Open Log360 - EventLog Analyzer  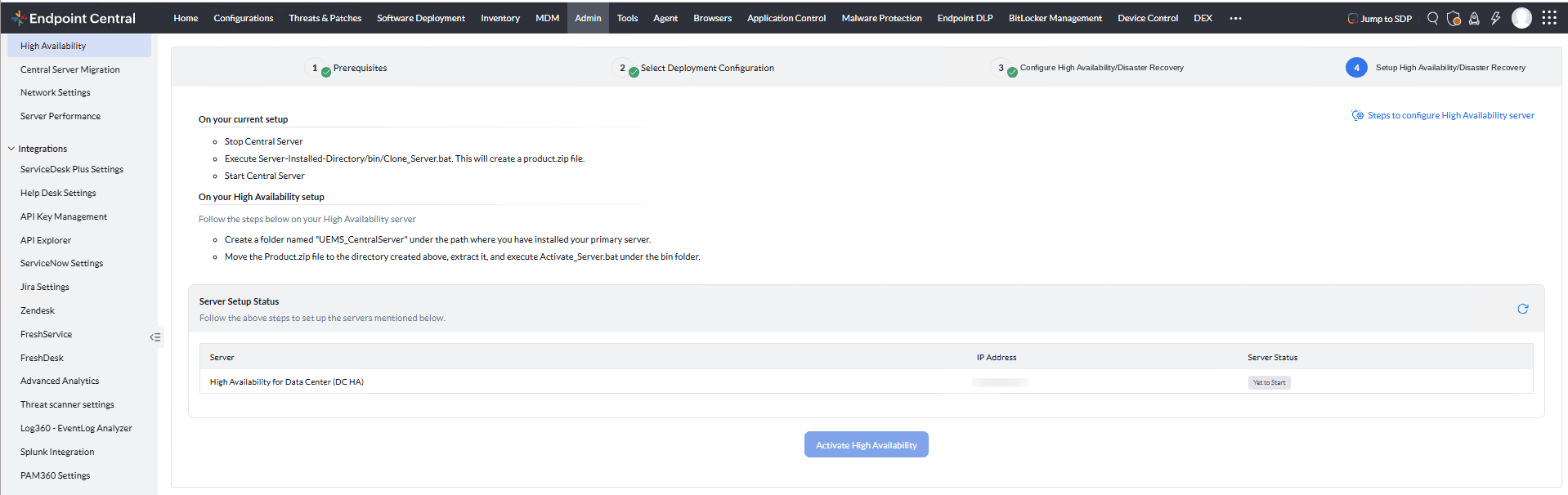click(x=76, y=428)
